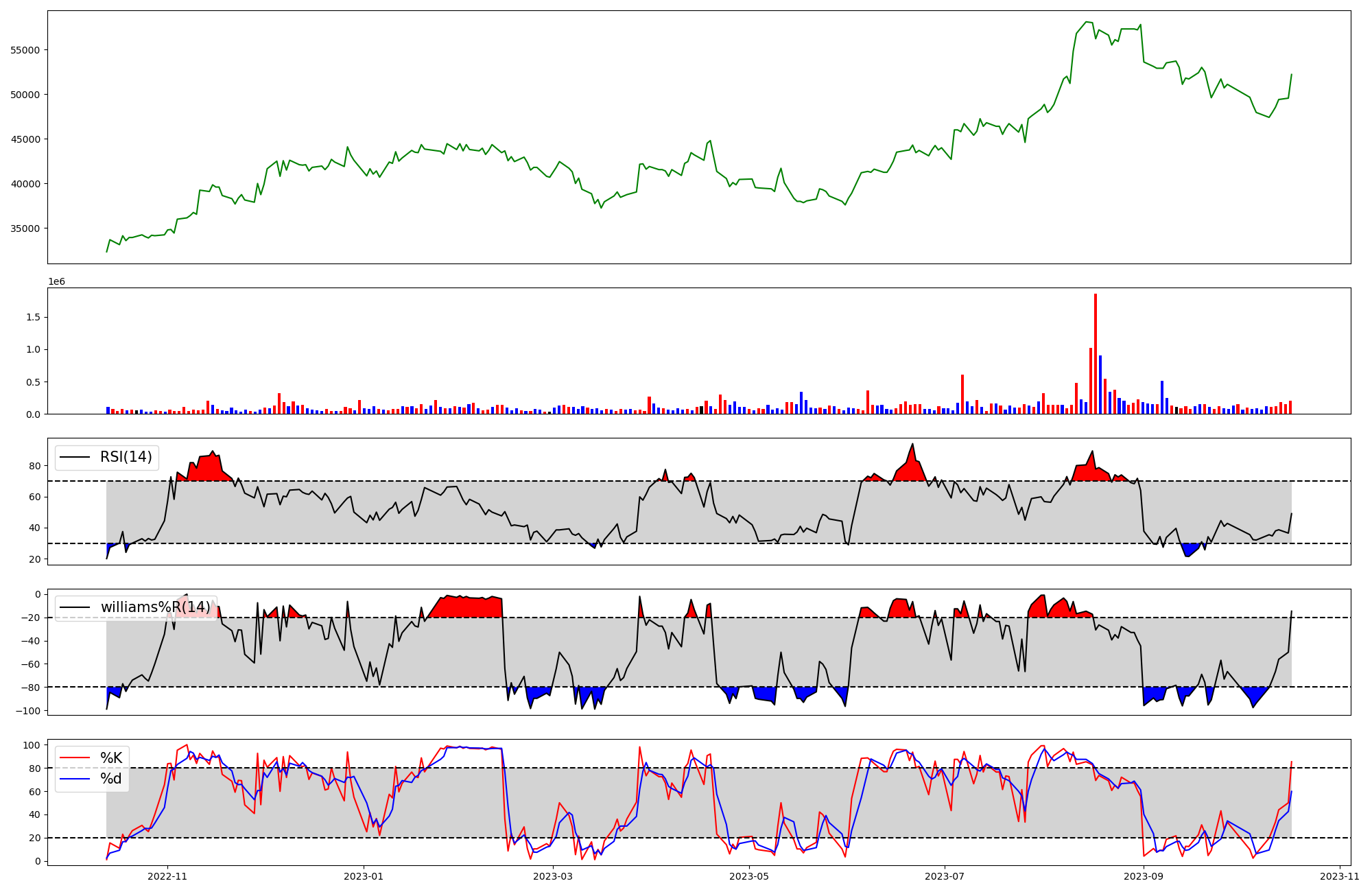Click the 1e6 volume scale label
Screen dimensions: 1372x892
tap(56, 281)
